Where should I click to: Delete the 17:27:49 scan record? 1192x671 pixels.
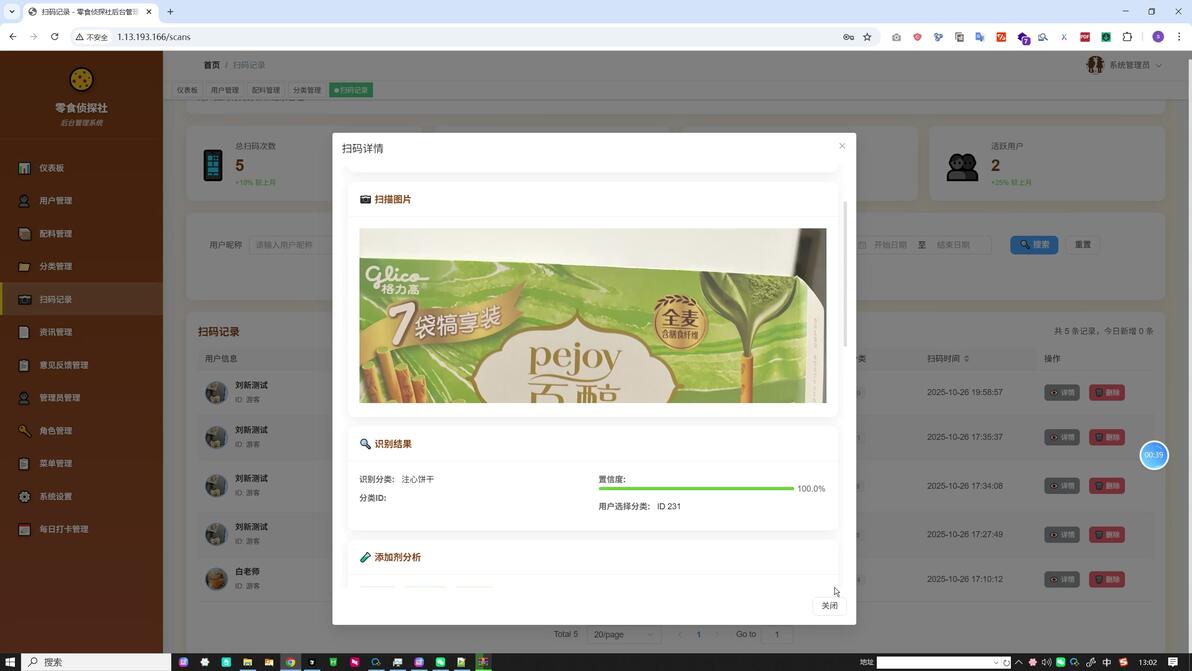[x=1107, y=534]
